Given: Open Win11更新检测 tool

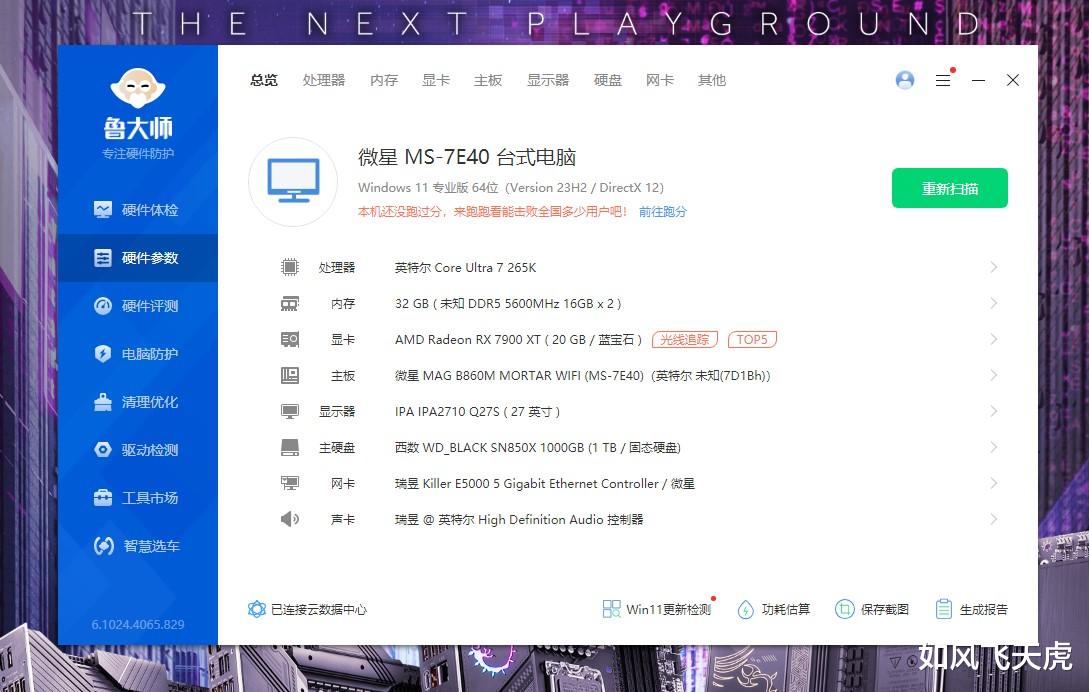Looking at the screenshot, I should pos(657,609).
